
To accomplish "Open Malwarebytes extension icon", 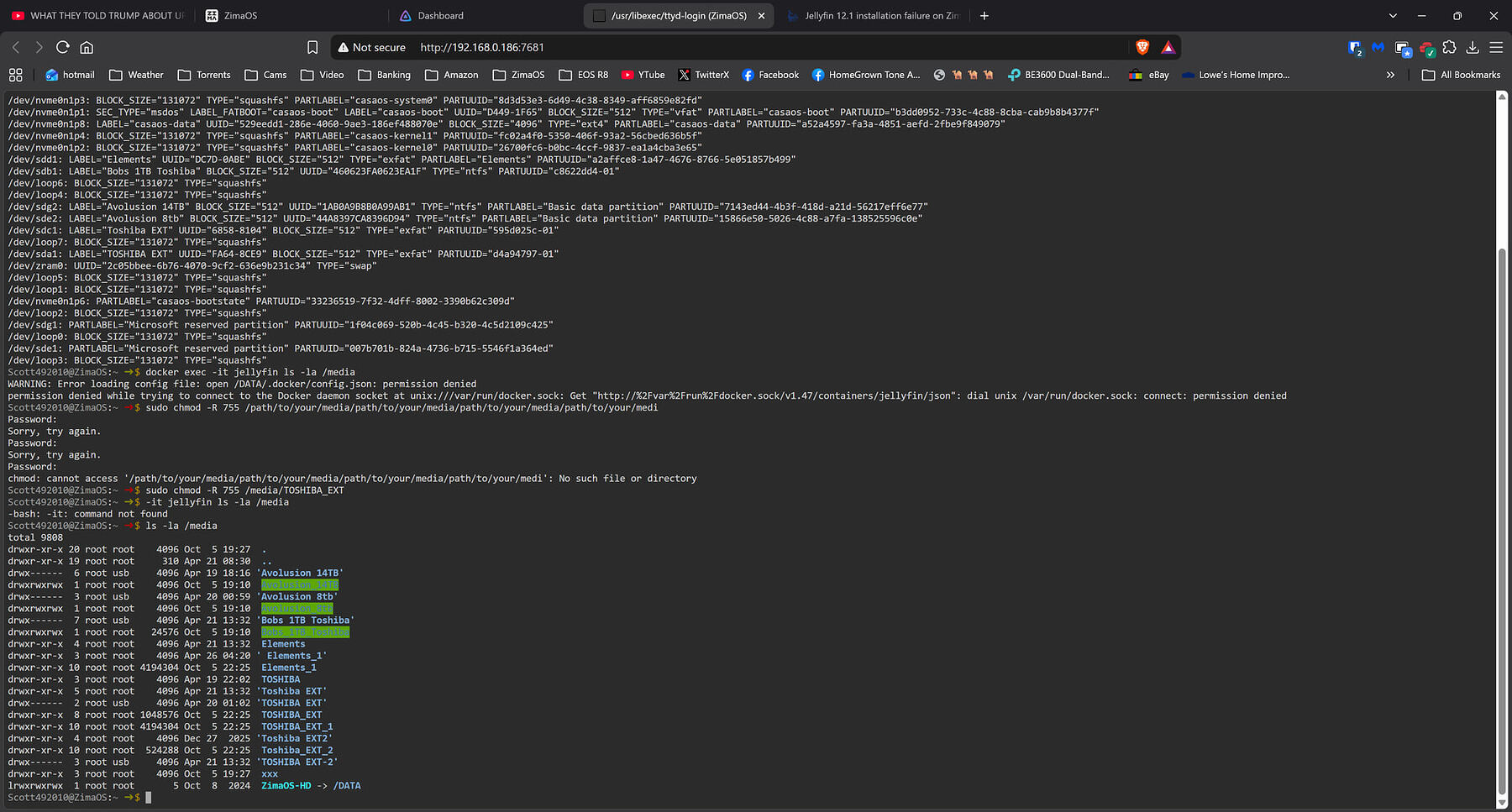I will tap(1378, 47).
